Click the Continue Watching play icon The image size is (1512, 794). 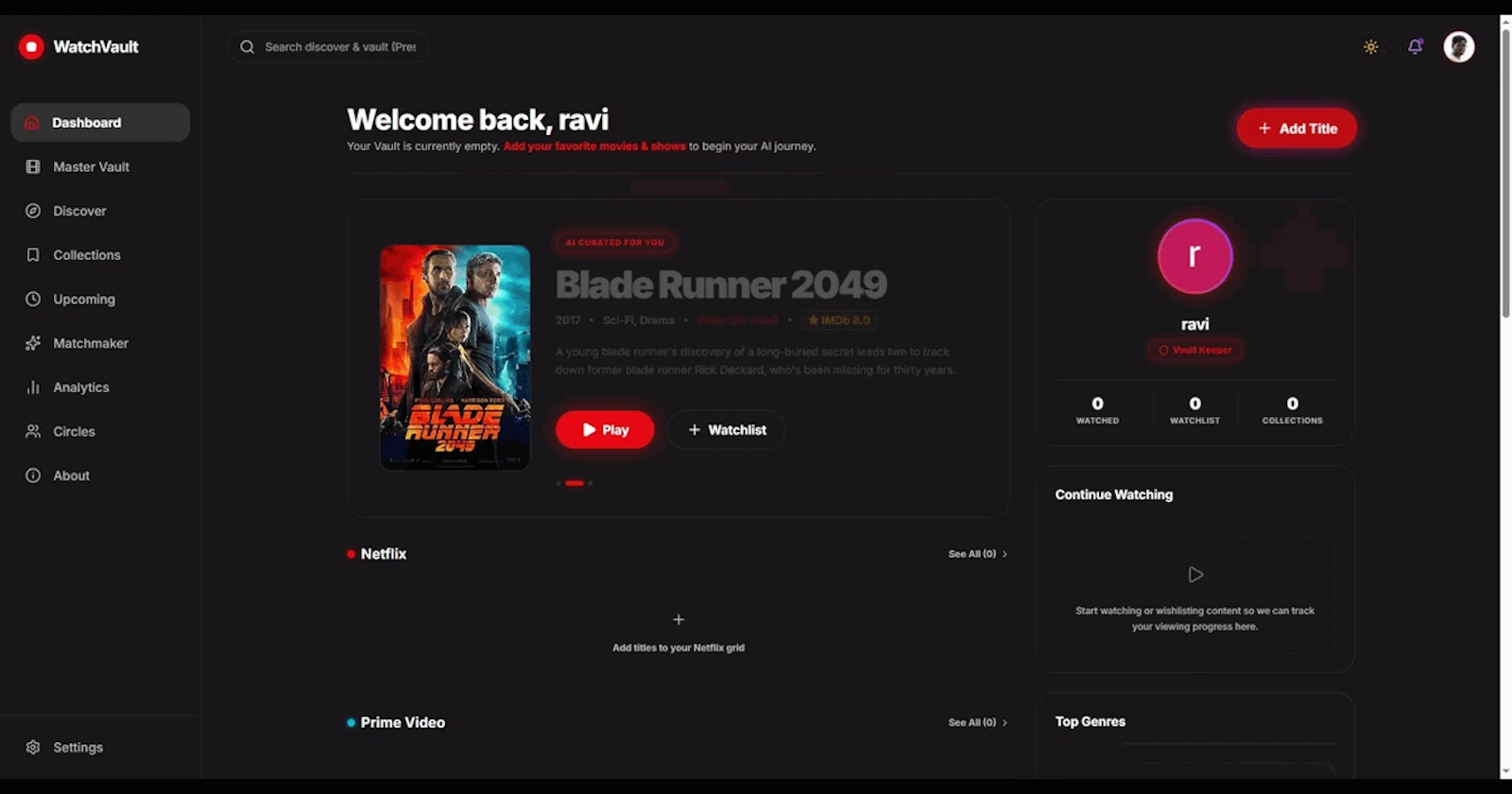1194,575
